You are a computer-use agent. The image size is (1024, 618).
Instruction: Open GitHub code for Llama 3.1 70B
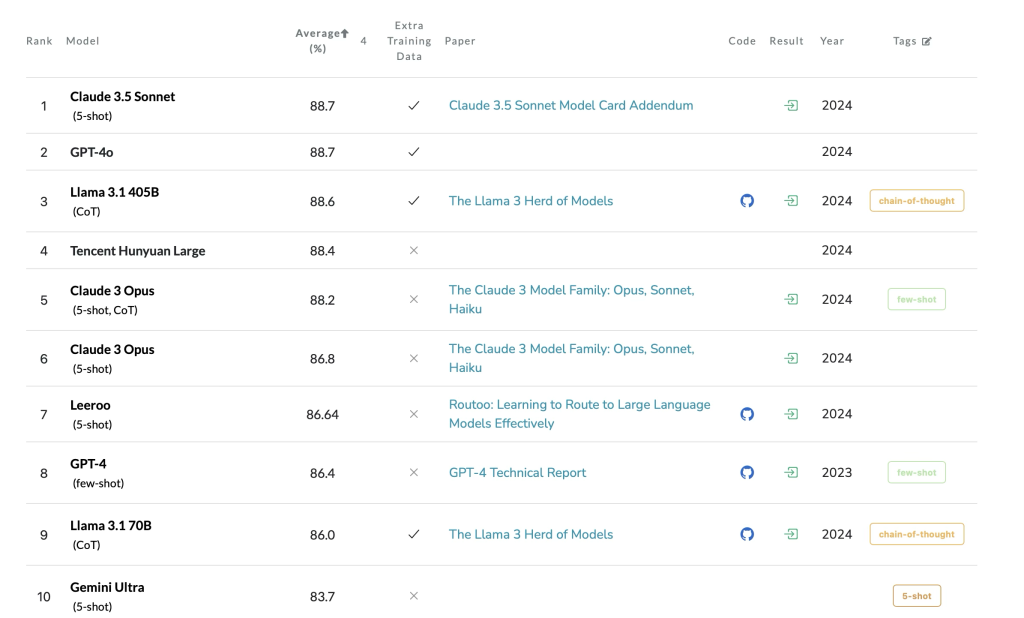(x=747, y=534)
